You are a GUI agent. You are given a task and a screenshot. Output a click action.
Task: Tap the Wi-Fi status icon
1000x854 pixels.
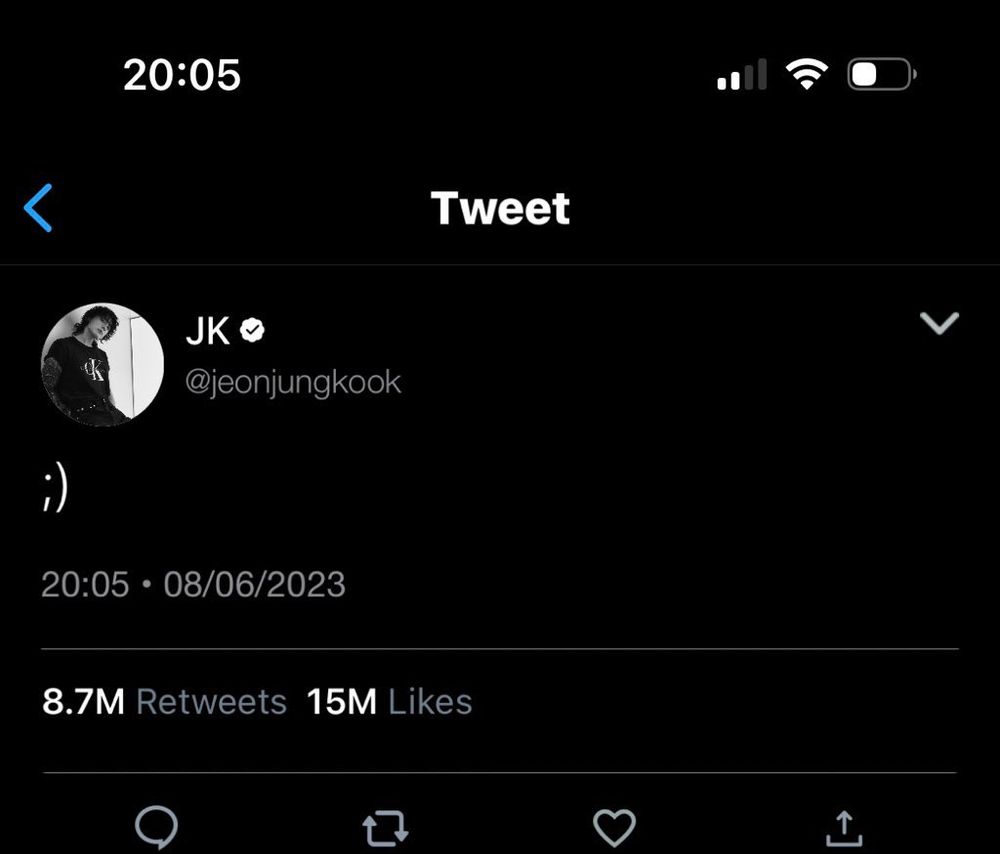tap(805, 74)
